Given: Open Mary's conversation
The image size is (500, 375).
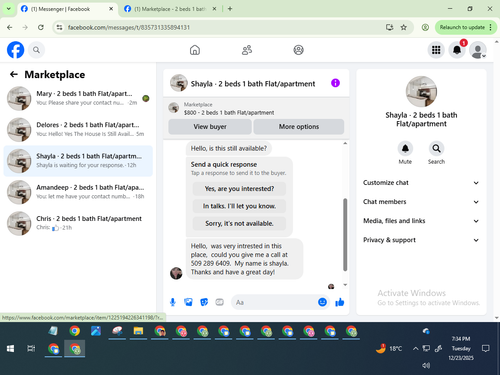Looking at the screenshot, I should [x=78, y=98].
